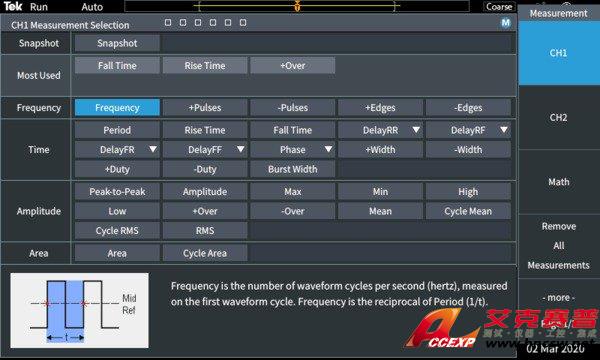This screenshot has width=600, height=360.
Task: Select the Cycle Area measurement
Action: point(205,253)
